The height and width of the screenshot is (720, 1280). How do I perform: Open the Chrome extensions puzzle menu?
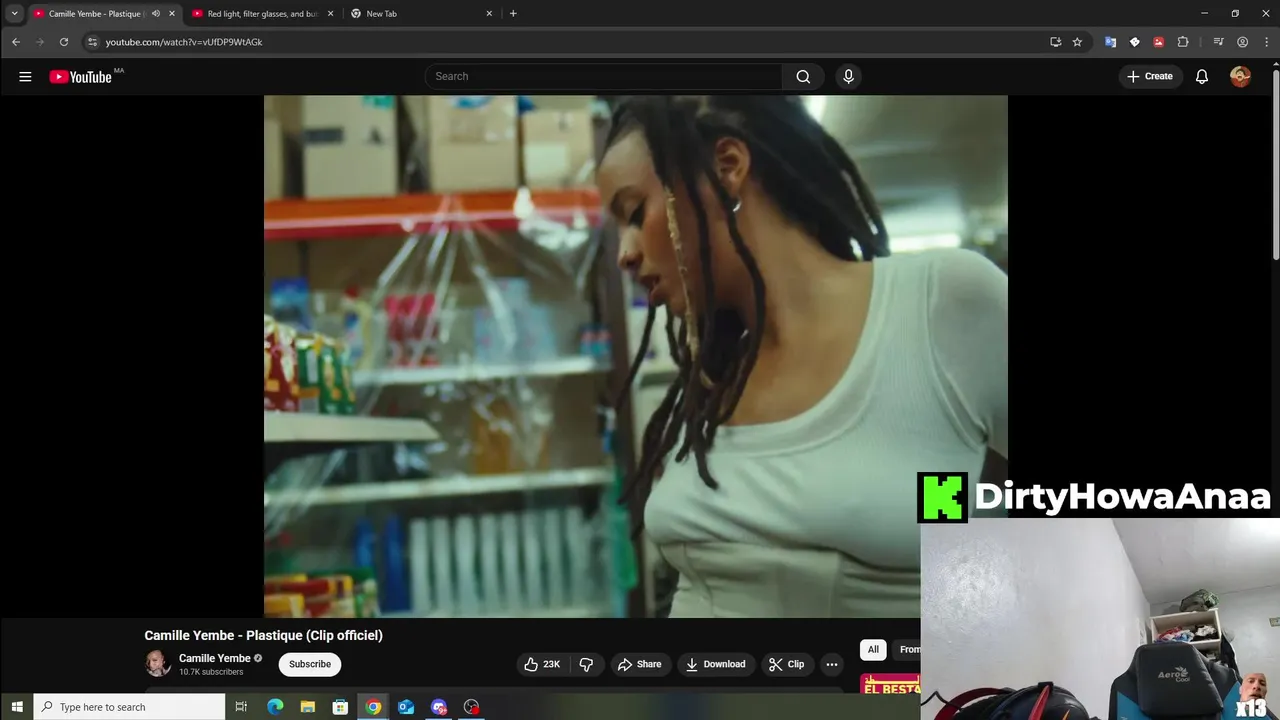pyautogui.click(x=1183, y=42)
